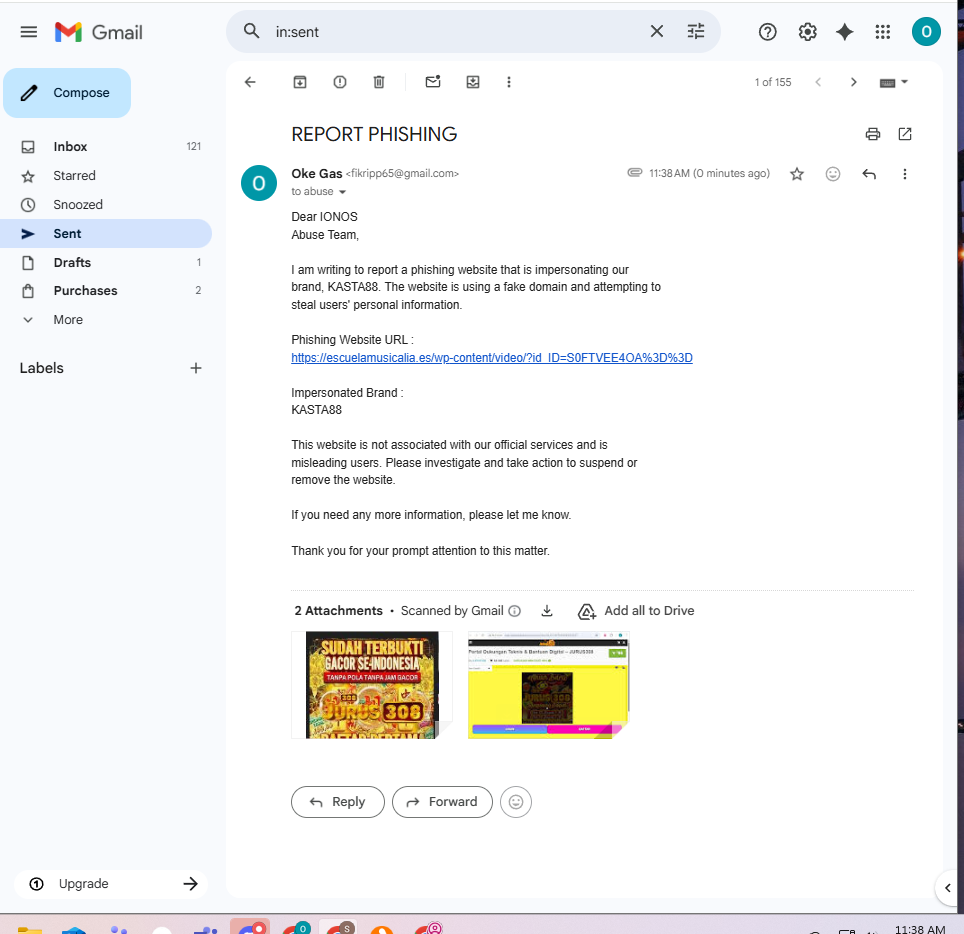Reply using the header arrow icon
The height and width of the screenshot is (934, 964).
pos(869,174)
